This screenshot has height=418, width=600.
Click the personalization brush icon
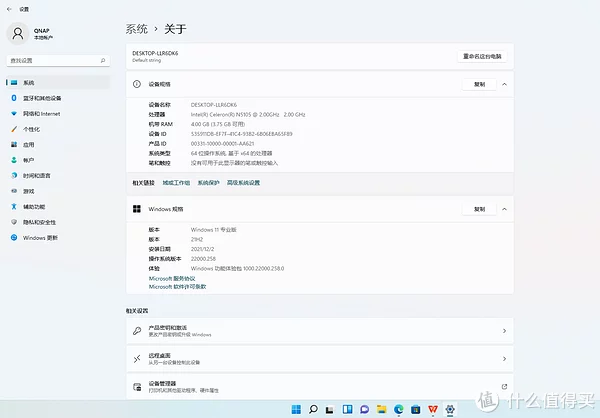[x=14, y=129]
